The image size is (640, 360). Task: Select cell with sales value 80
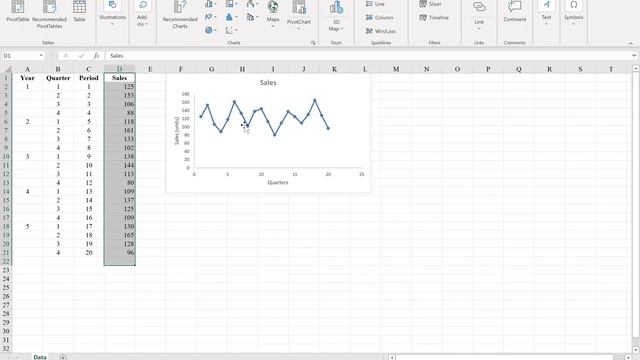pyautogui.click(x=120, y=182)
